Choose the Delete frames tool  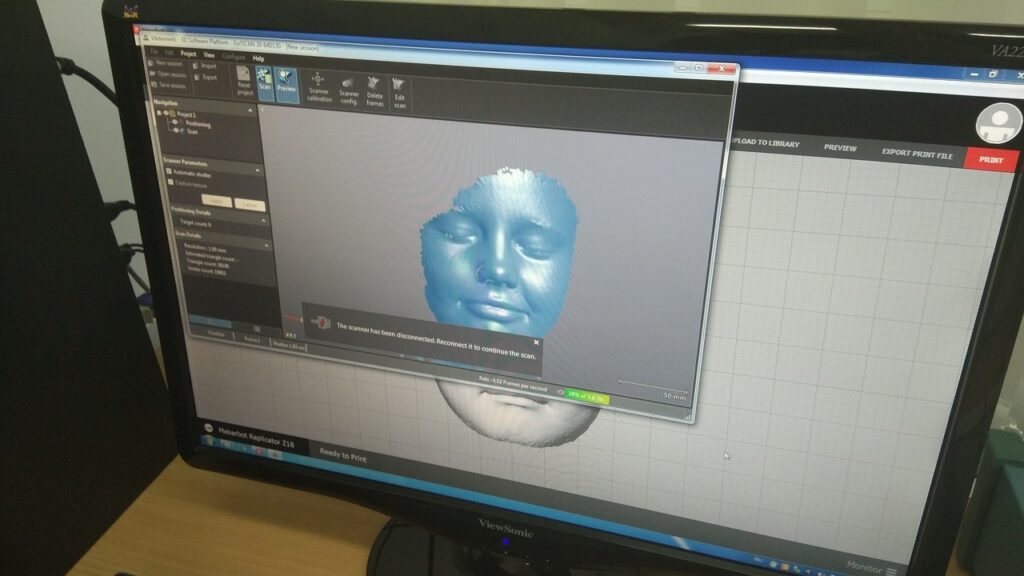374,92
